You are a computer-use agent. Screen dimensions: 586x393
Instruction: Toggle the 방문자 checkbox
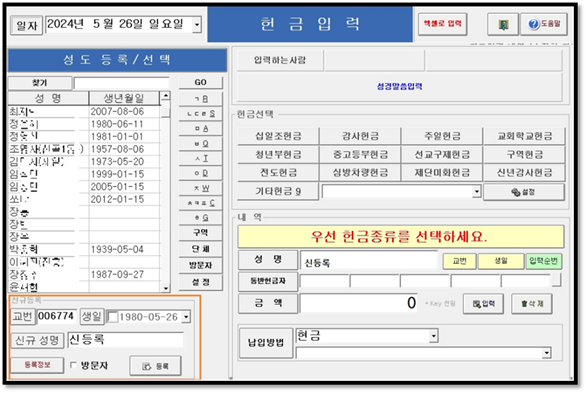(73, 365)
